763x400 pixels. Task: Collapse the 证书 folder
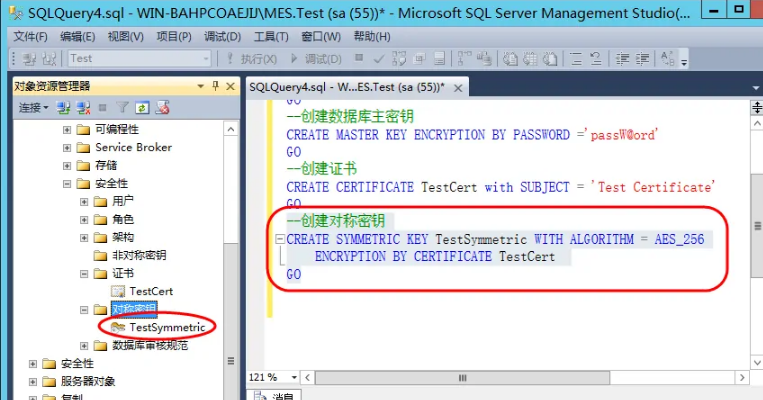tap(84, 273)
